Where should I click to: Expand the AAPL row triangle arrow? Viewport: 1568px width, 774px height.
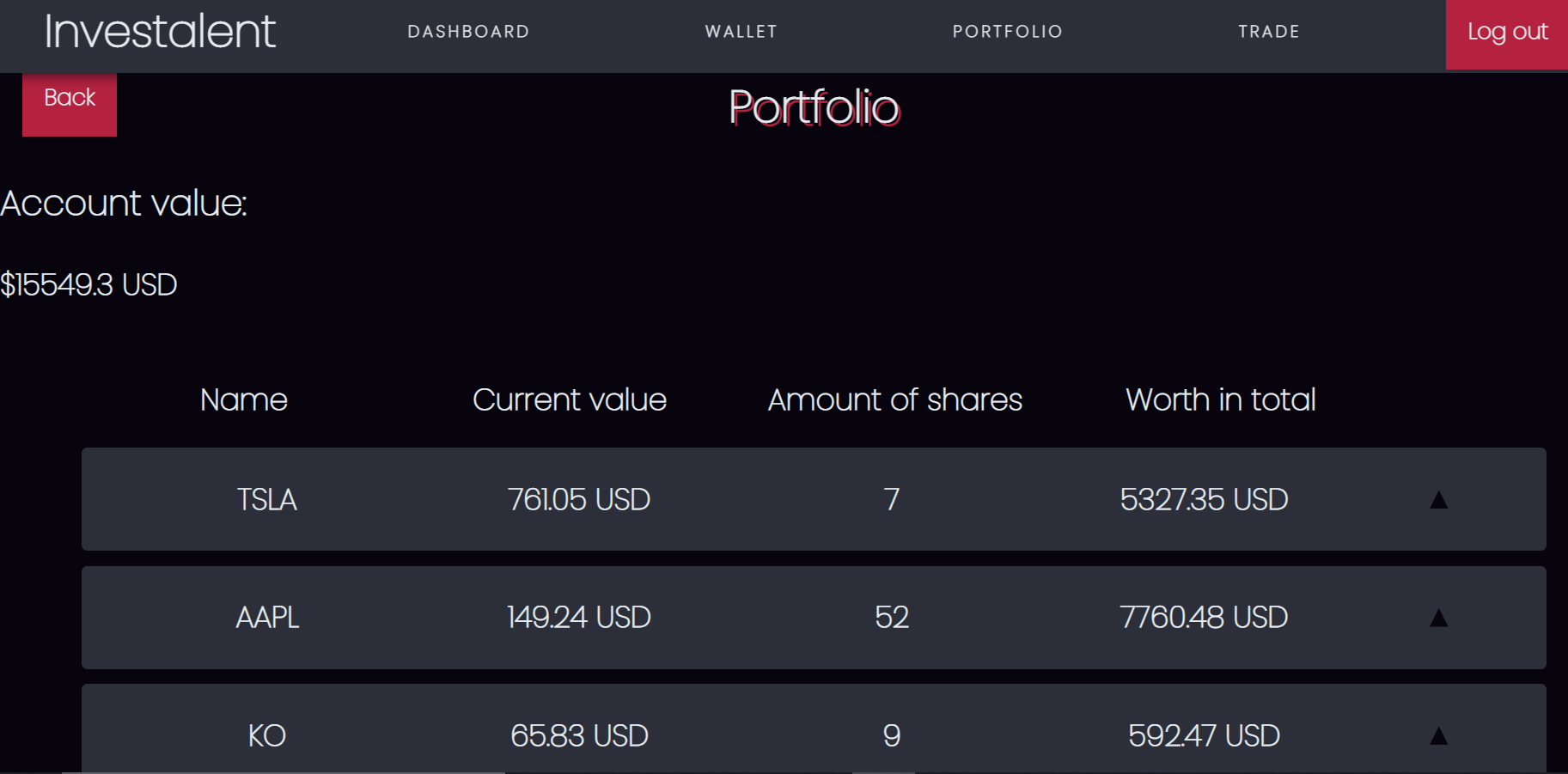(1438, 618)
